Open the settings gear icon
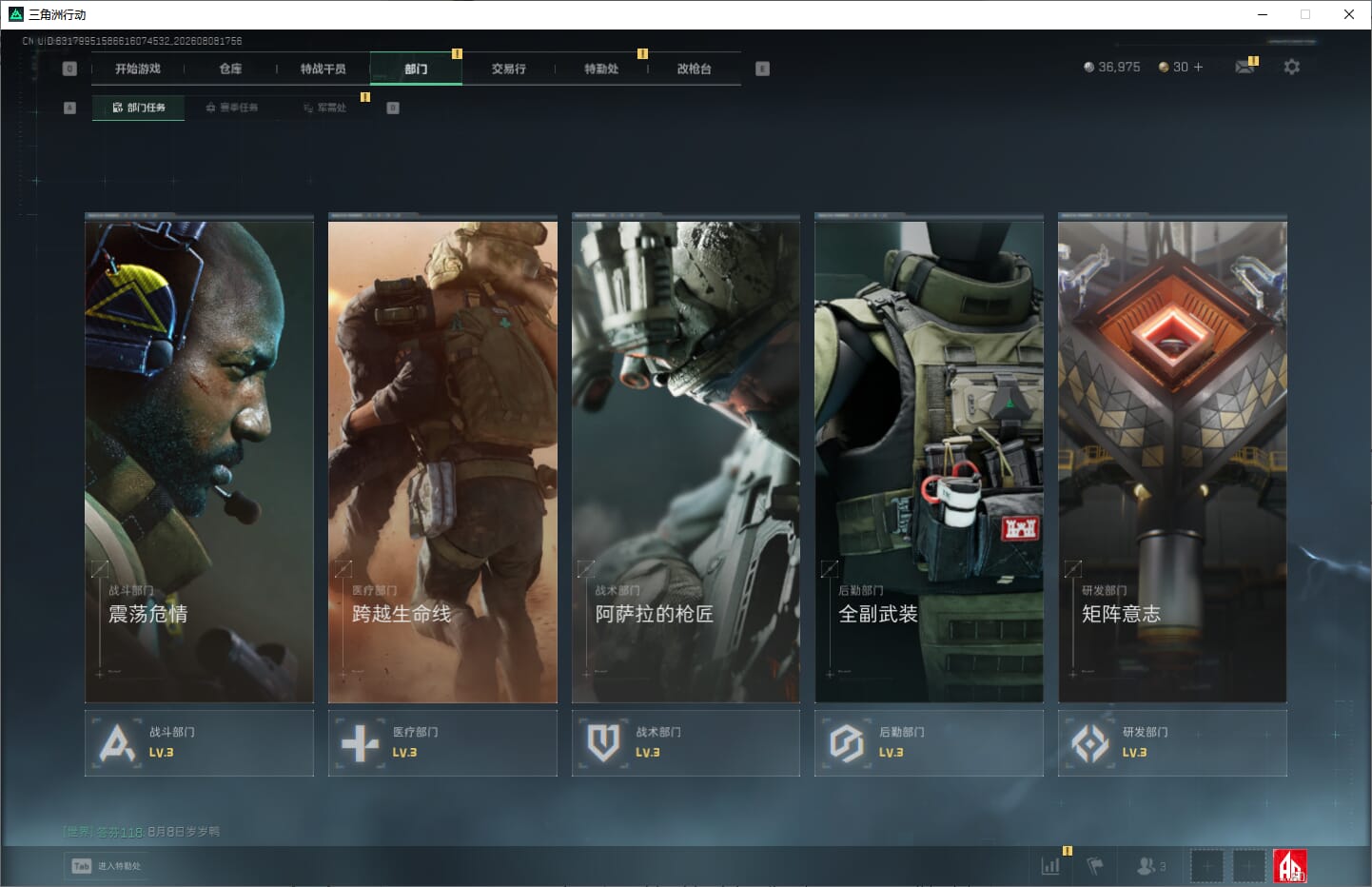This screenshot has width=1372, height=887. (x=1291, y=67)
